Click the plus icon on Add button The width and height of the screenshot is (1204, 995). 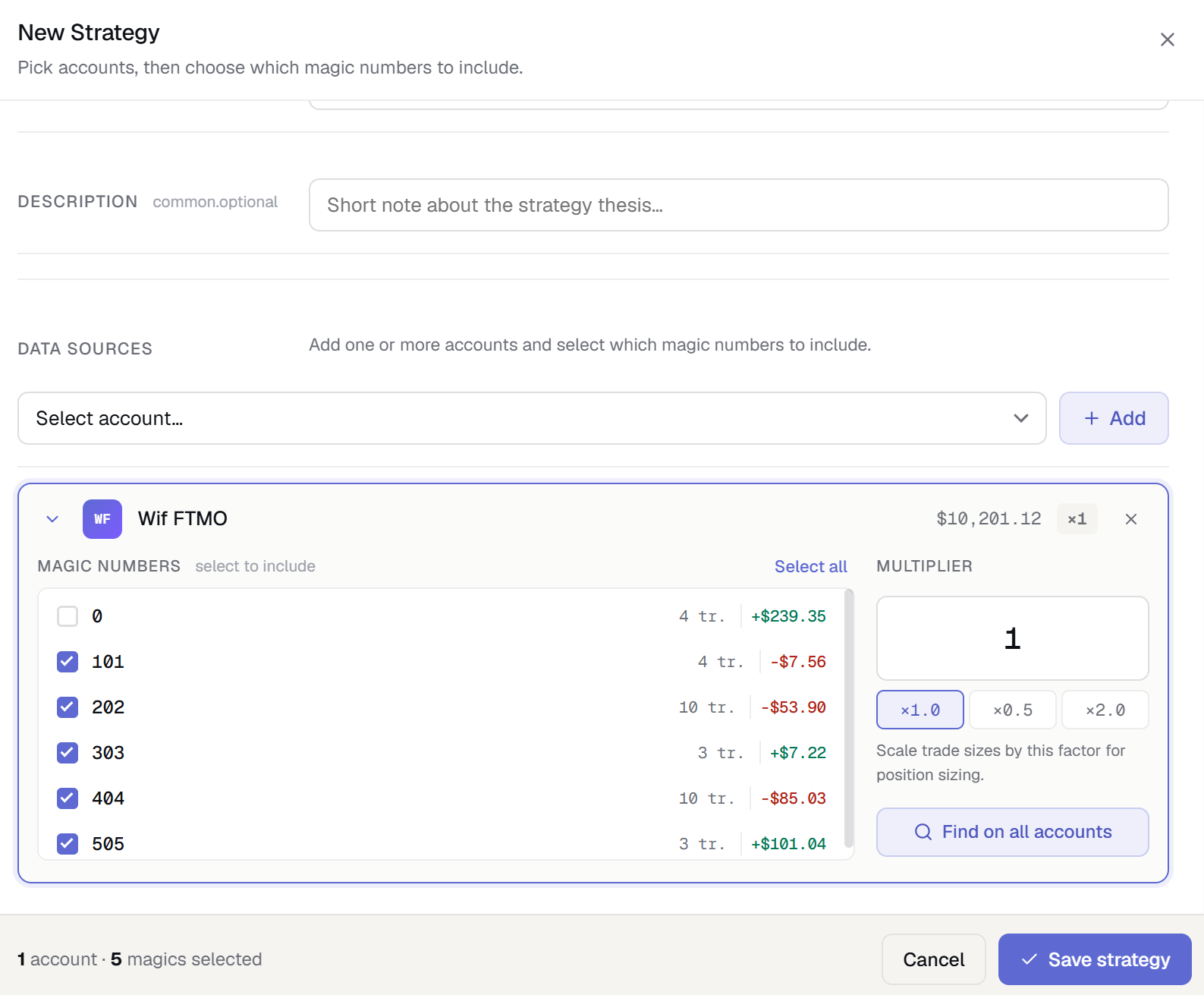[1091, 418]
